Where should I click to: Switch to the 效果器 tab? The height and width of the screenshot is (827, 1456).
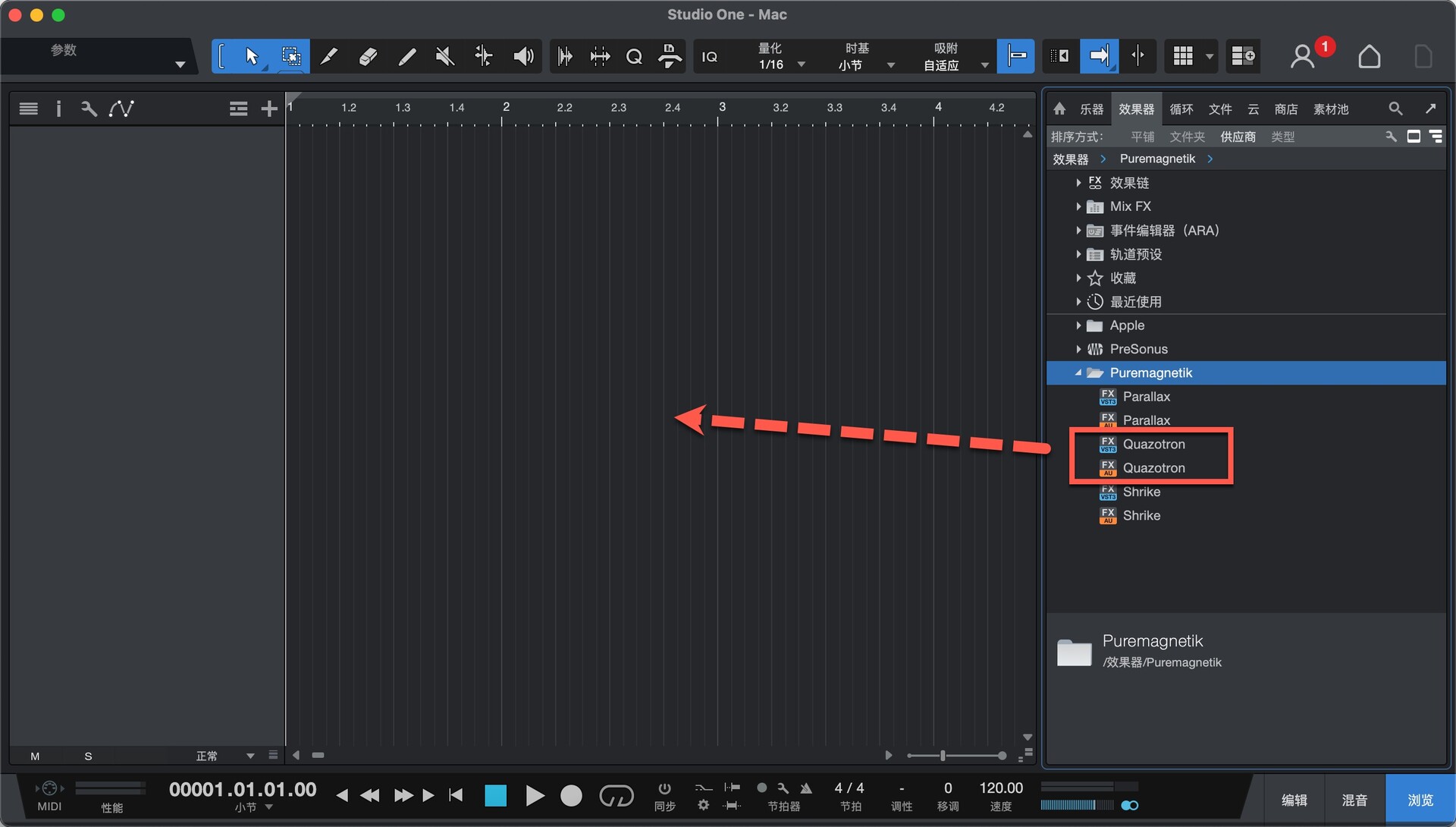pos(1136,109)
